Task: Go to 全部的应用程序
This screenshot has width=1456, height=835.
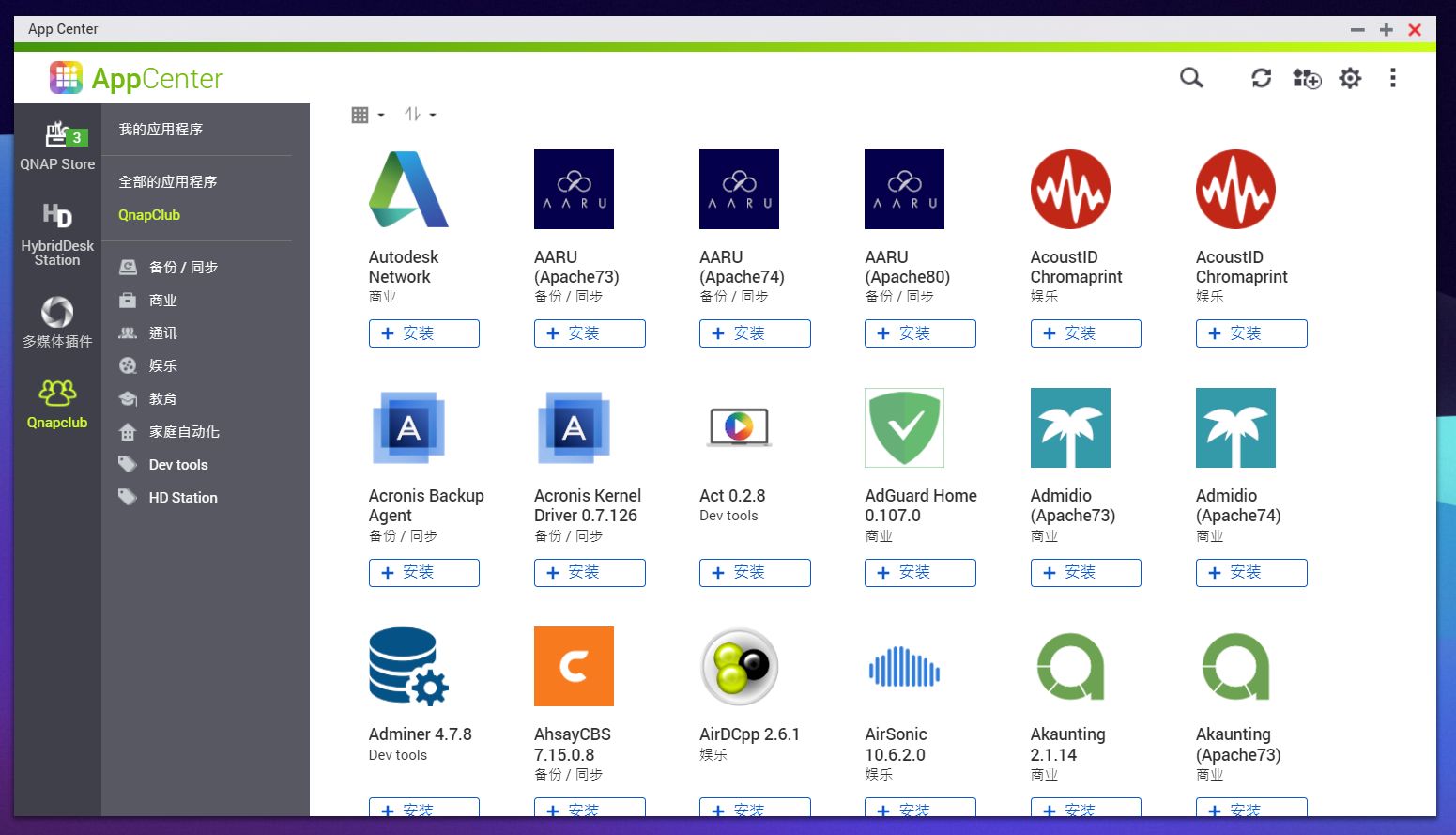Action: coord(167,182)
